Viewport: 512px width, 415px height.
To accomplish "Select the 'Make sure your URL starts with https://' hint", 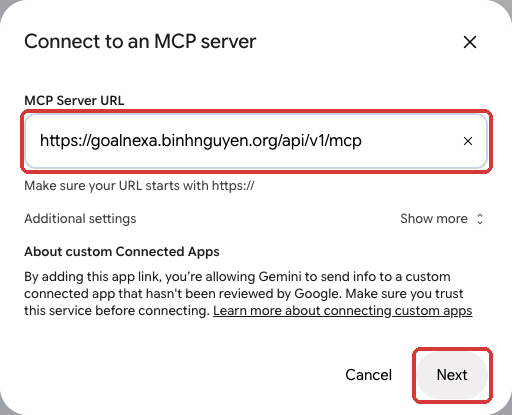I will pos(140,186).
